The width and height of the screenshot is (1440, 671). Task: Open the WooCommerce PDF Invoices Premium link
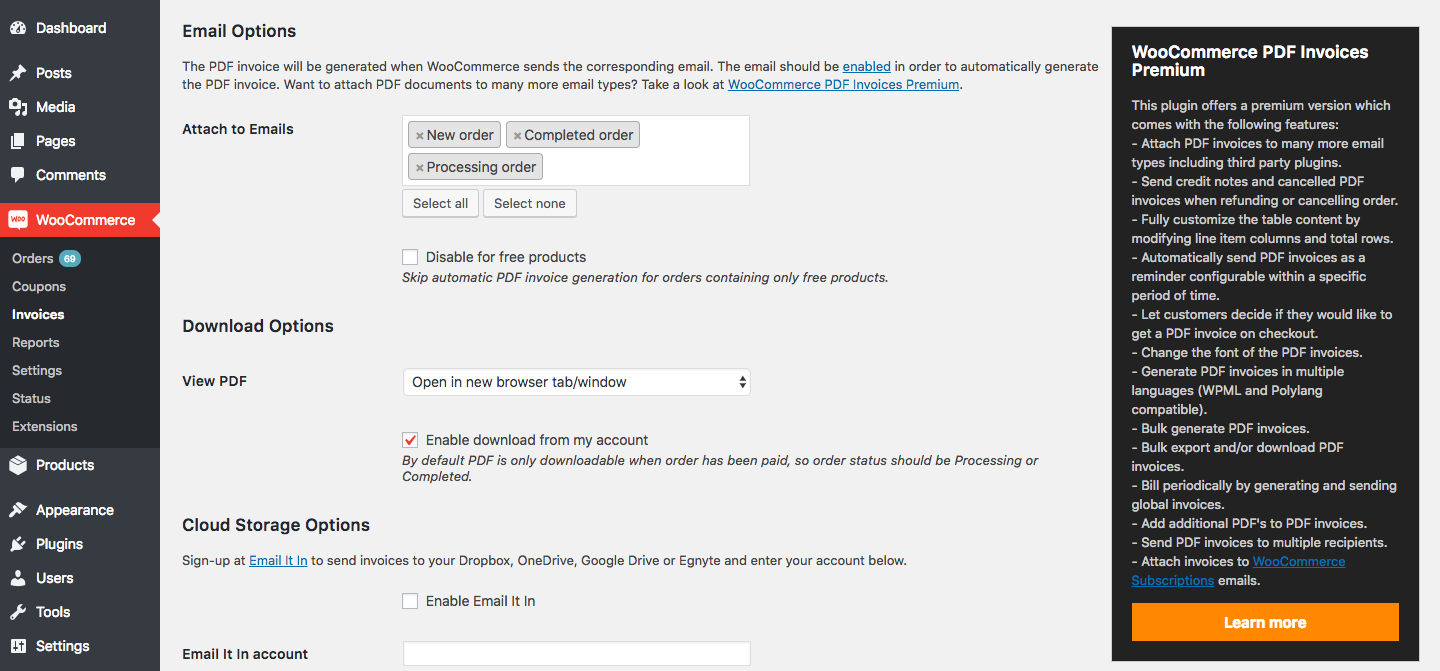844,84
